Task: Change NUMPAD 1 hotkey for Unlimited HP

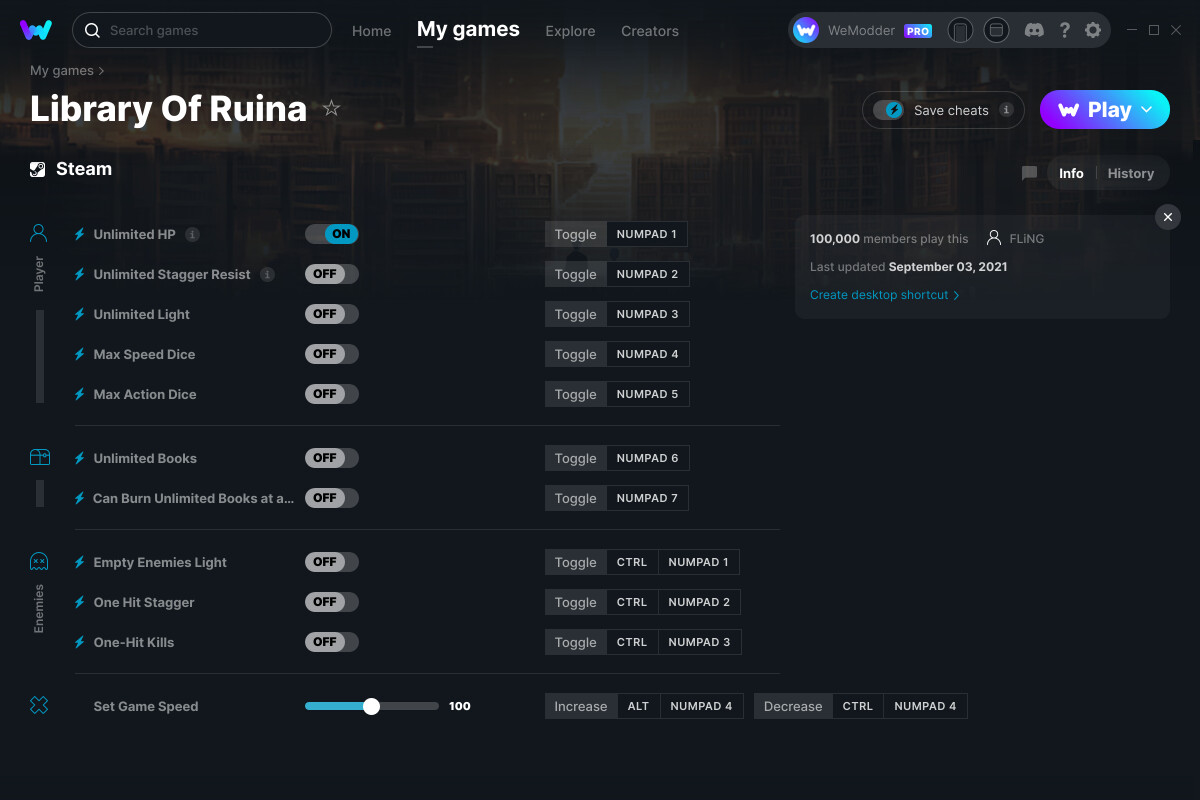Action: (646, 234)
